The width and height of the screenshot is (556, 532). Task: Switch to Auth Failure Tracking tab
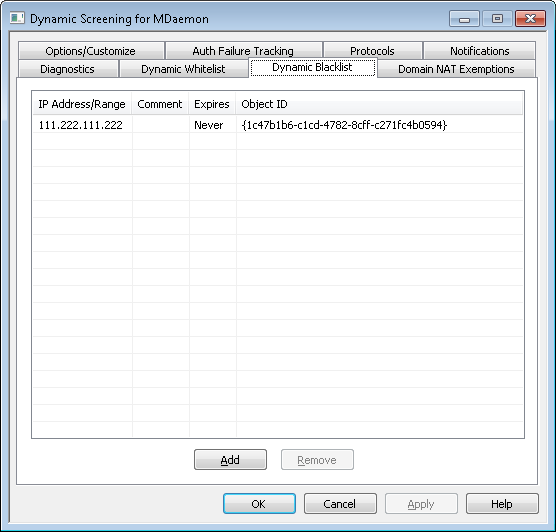[244, 51]
